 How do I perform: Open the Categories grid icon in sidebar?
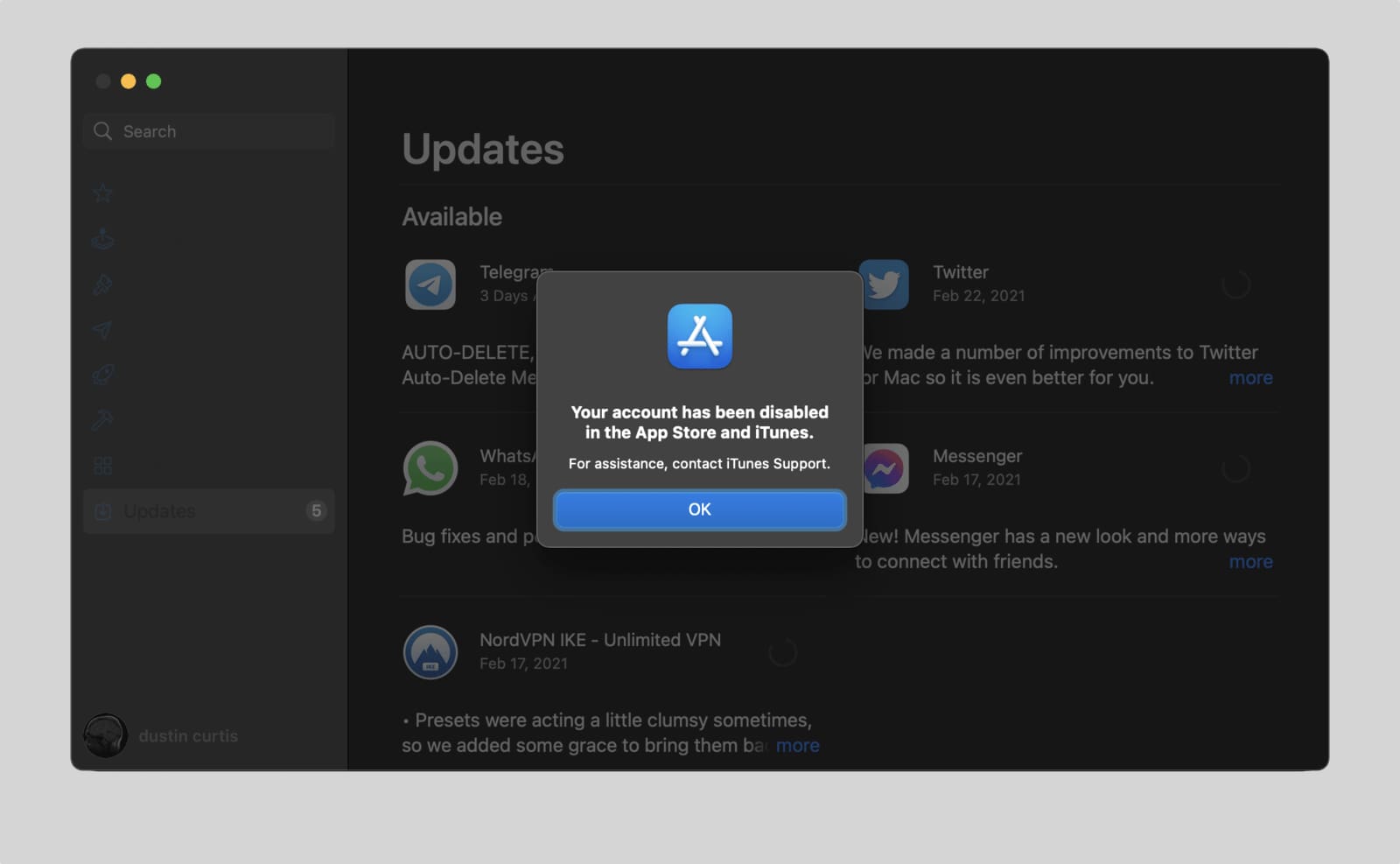[x=102, y=466]
